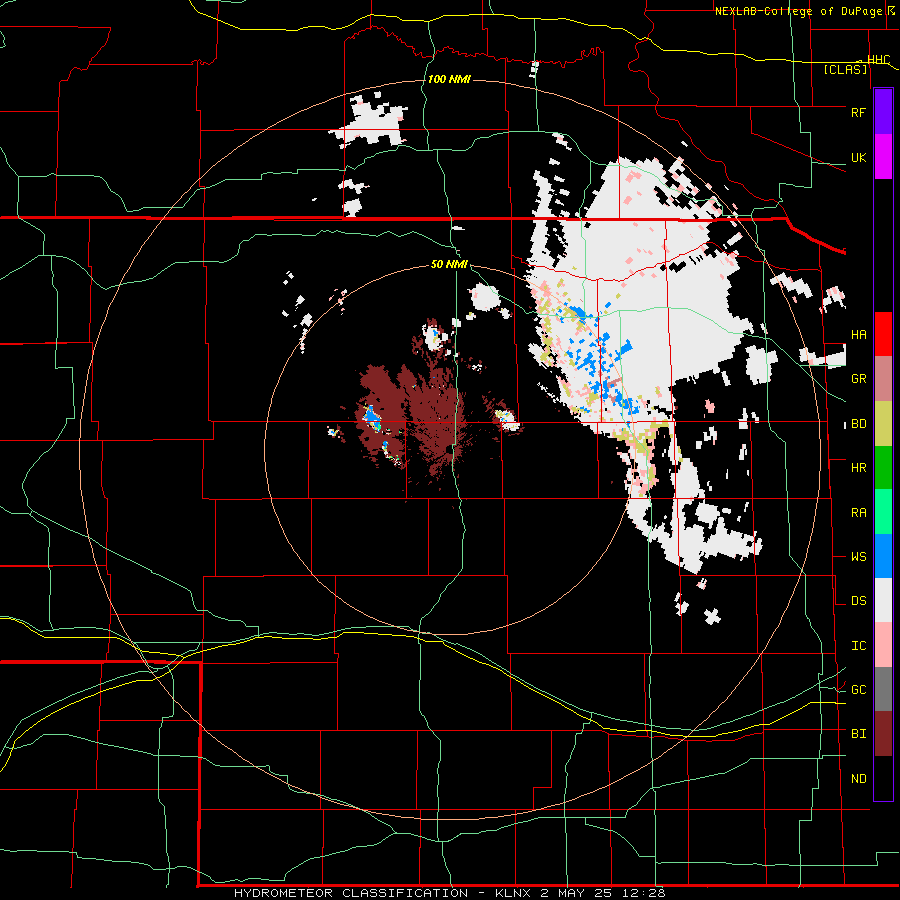Pick the olive BD legend swatch

pyautogui.click(x=883, y=423)
